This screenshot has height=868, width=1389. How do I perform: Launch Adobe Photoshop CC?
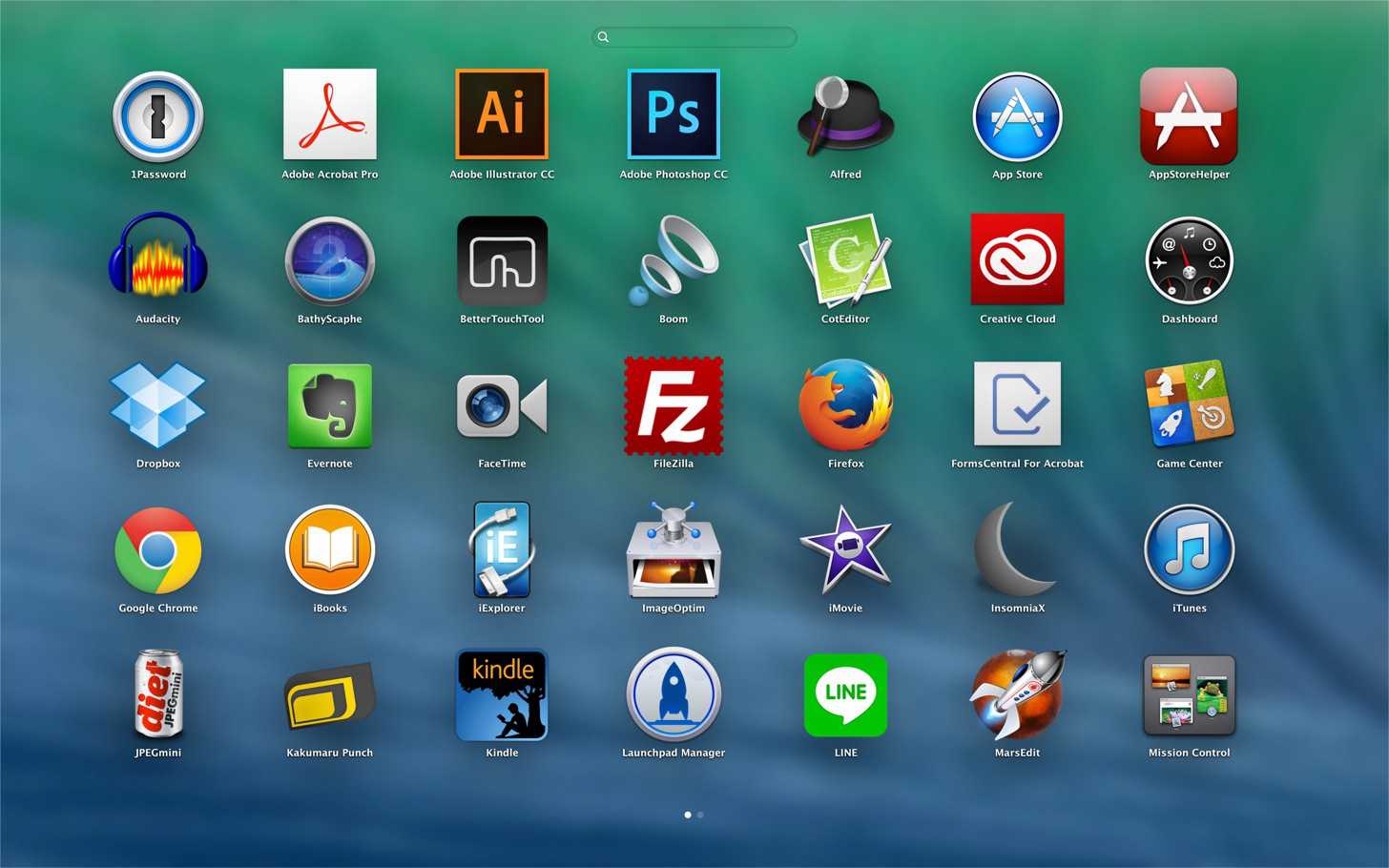coord(674,114)
